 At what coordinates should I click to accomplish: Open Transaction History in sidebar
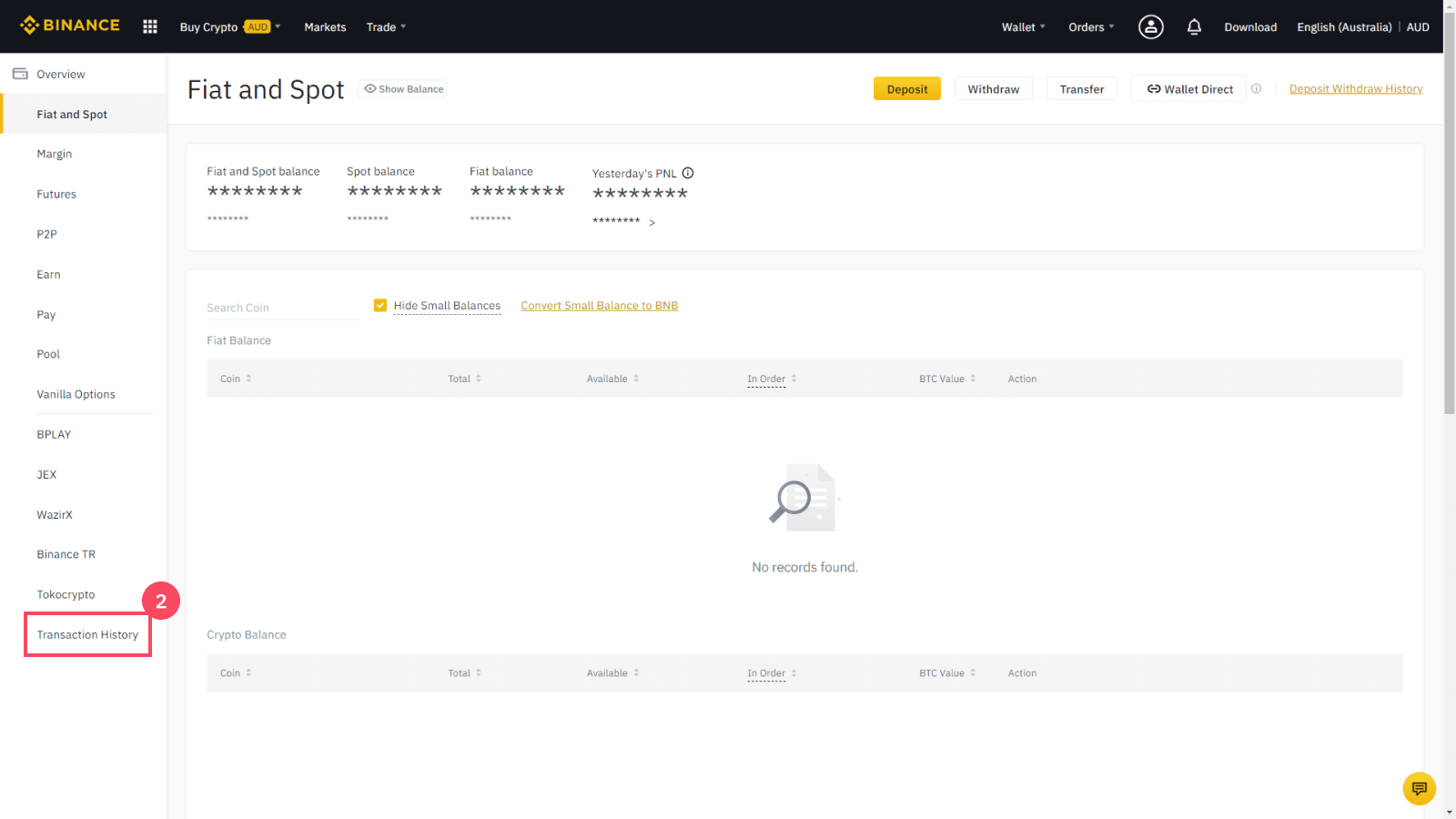click(87, 634)
